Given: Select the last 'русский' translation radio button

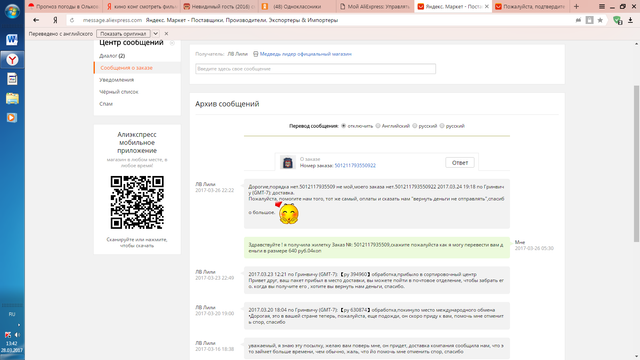Looking at the screenshot, I should 442,126.
